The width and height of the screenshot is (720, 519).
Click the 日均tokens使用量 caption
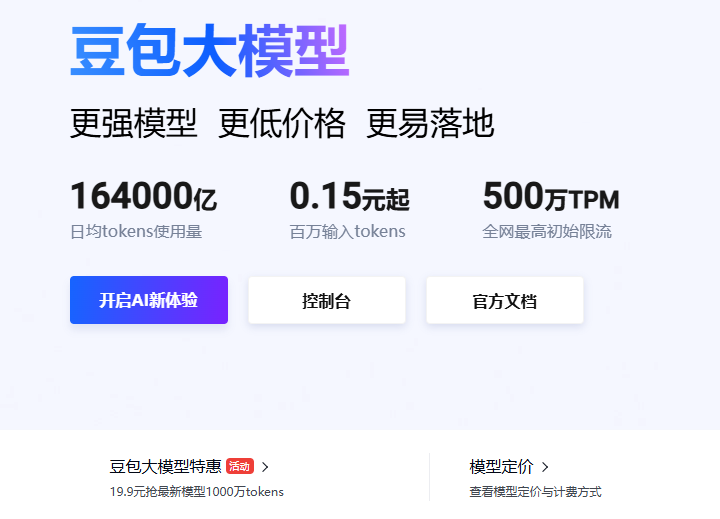(x=136, y=231)
